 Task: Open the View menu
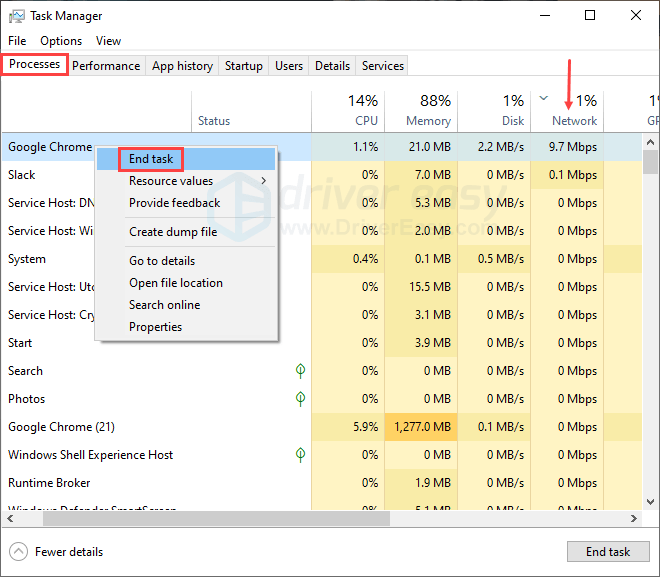108,41
